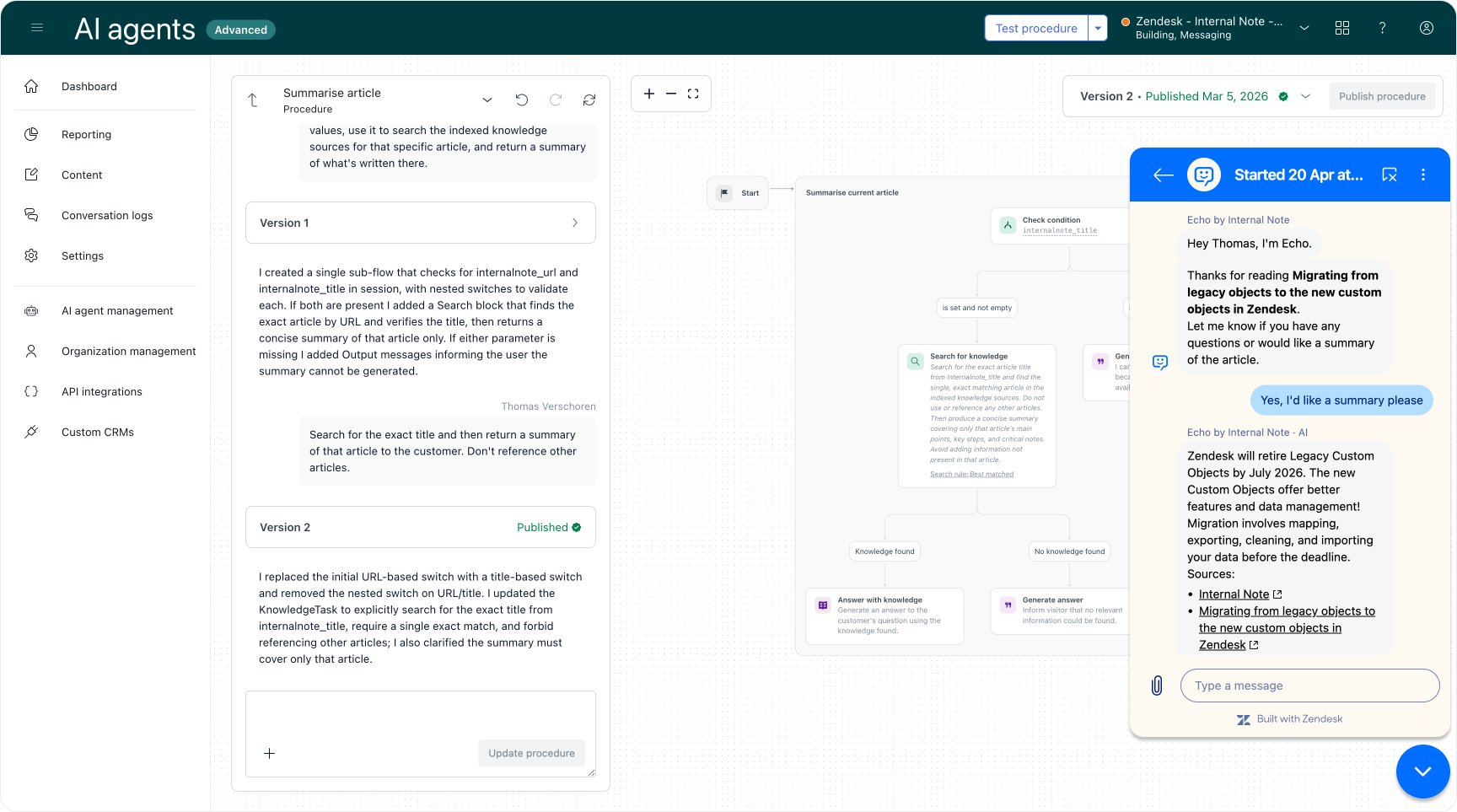Open the Migrating from legacy objects source link

pos(1287,628)
